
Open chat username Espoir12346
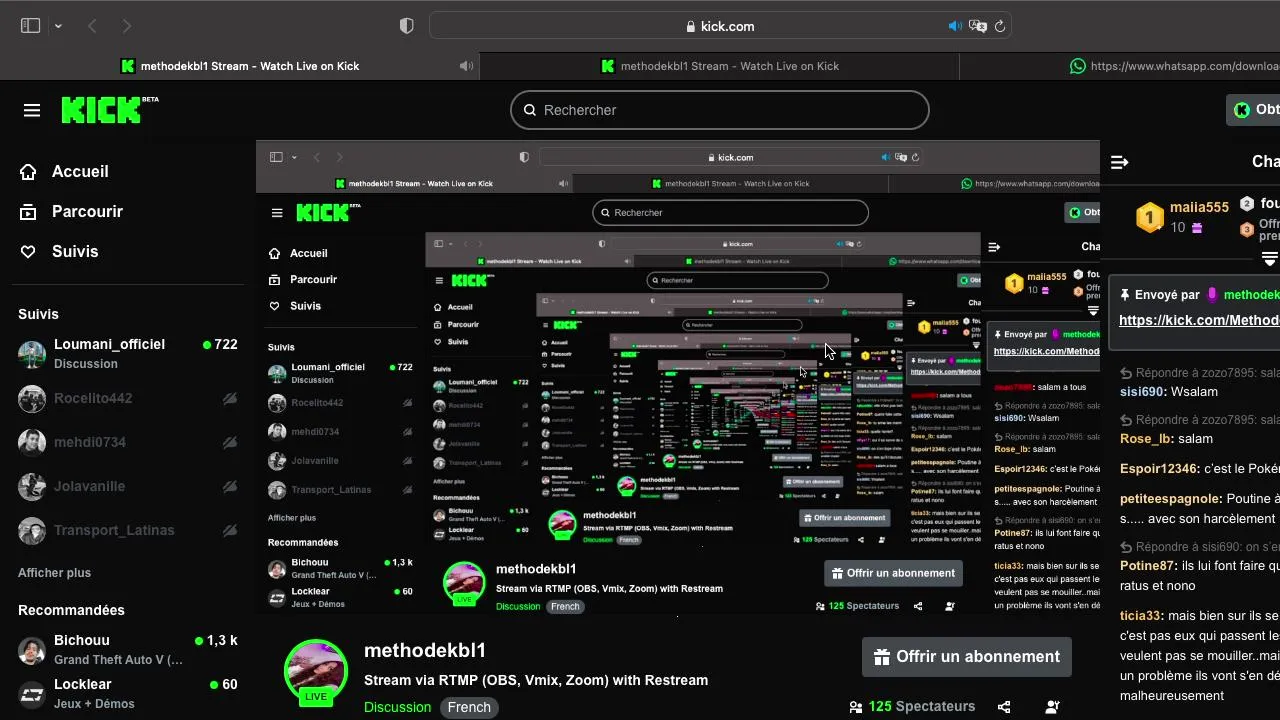pos(1159,469)
